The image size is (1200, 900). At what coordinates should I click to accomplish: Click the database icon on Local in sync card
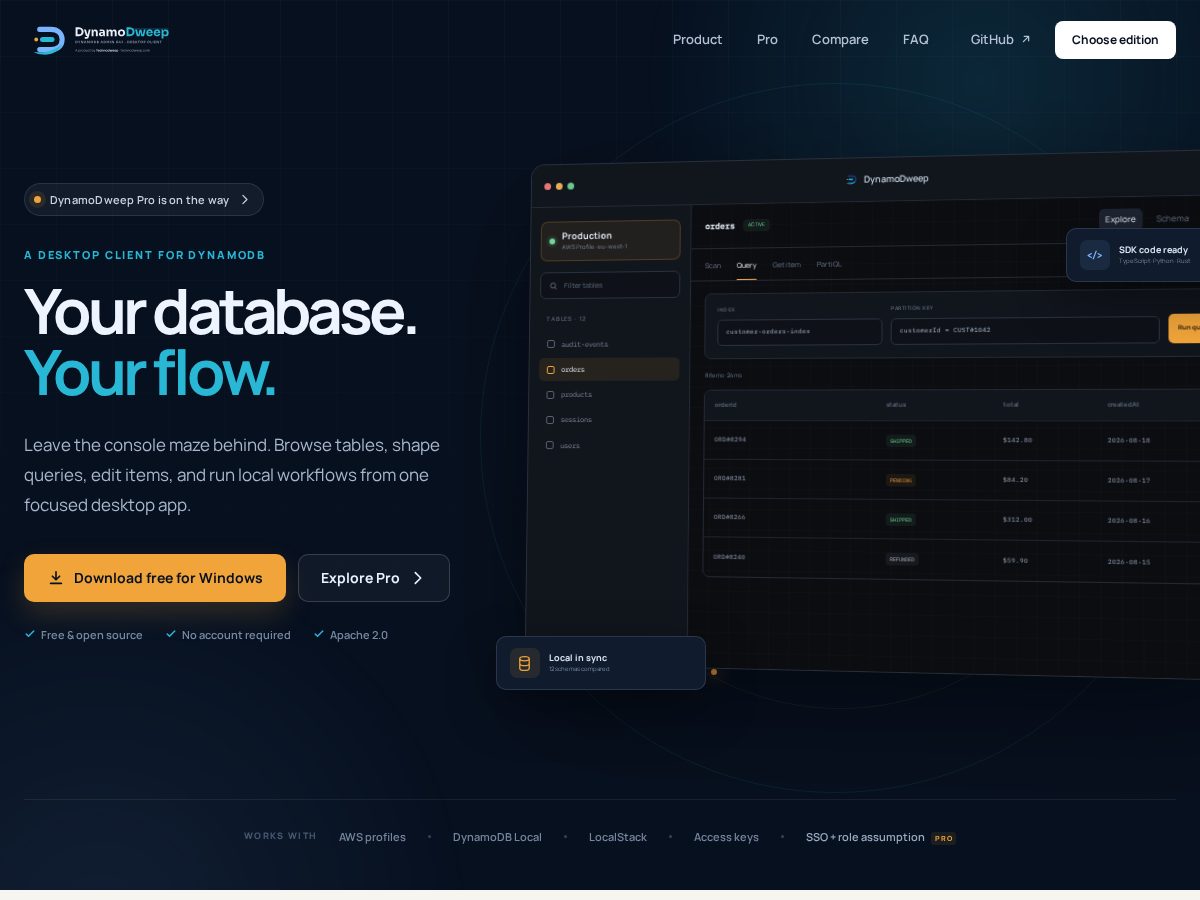tap(524, 663)
